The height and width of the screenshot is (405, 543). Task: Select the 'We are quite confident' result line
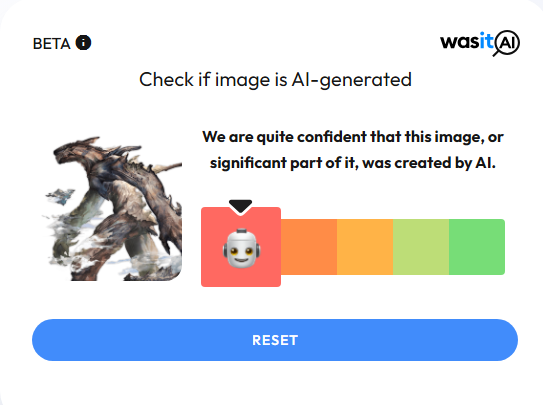[x=353, y=137]
